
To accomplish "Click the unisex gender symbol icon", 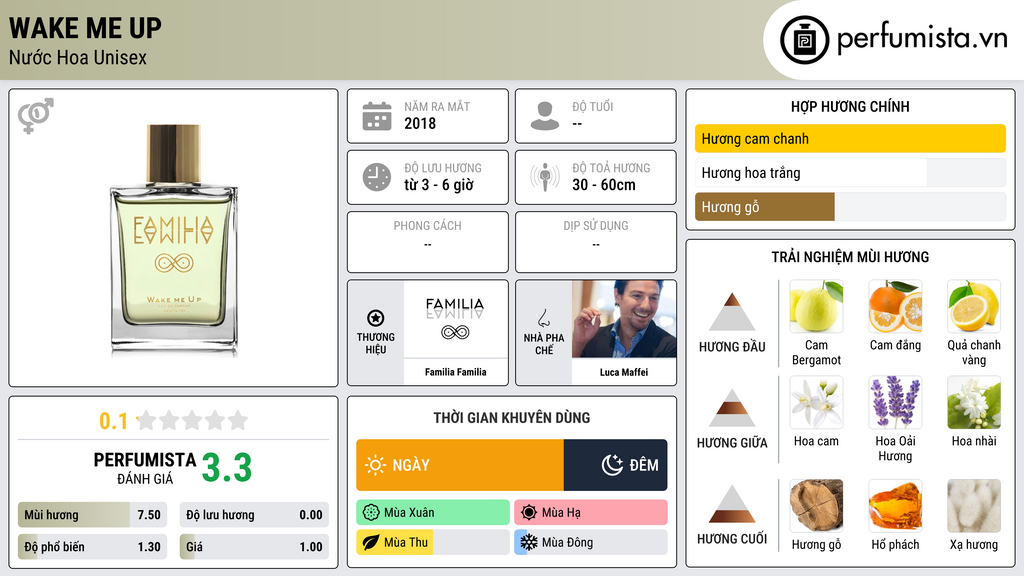I will point(36,116).
